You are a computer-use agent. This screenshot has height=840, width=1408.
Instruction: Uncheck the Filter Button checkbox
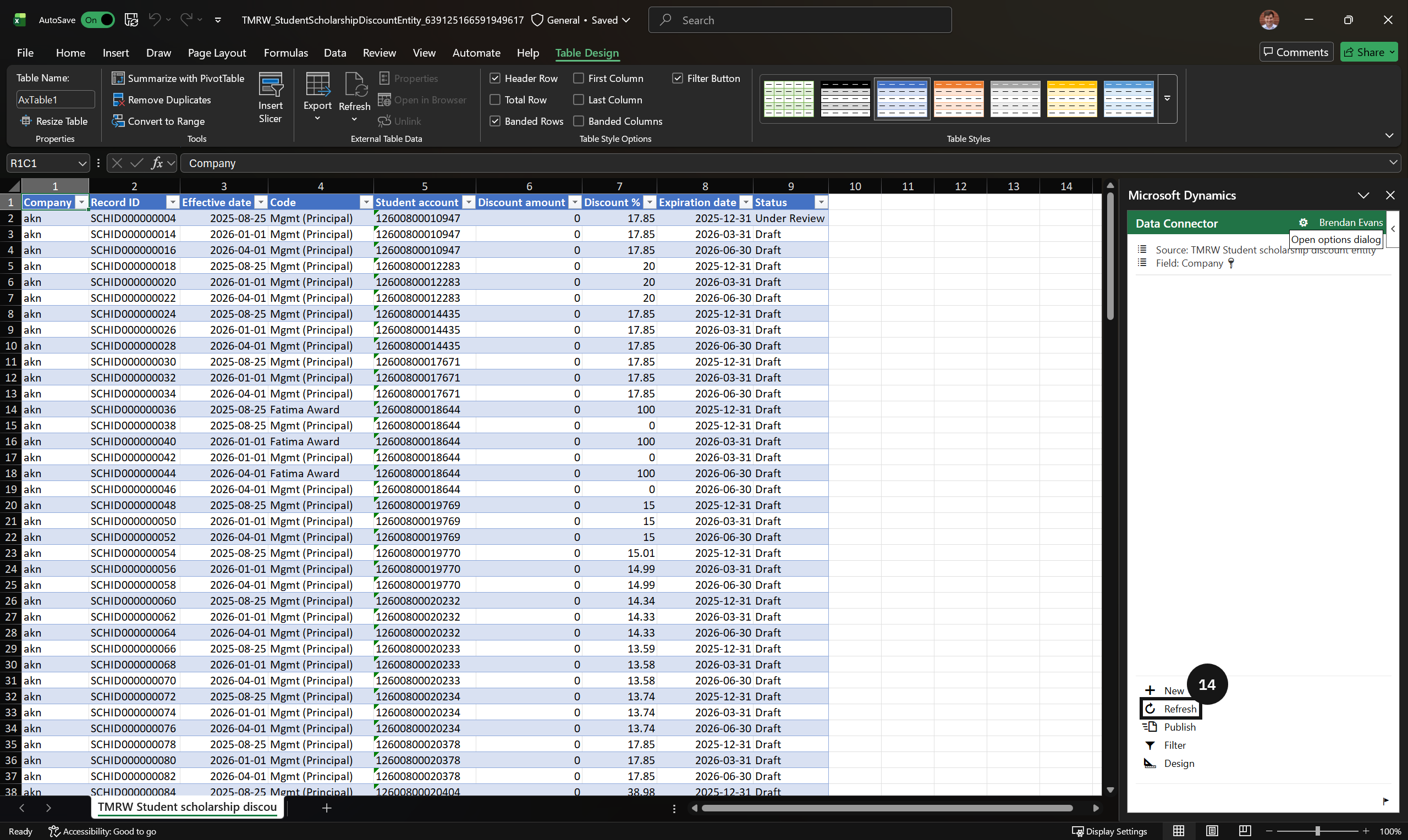pyautogui.click(x=677, y=78)
